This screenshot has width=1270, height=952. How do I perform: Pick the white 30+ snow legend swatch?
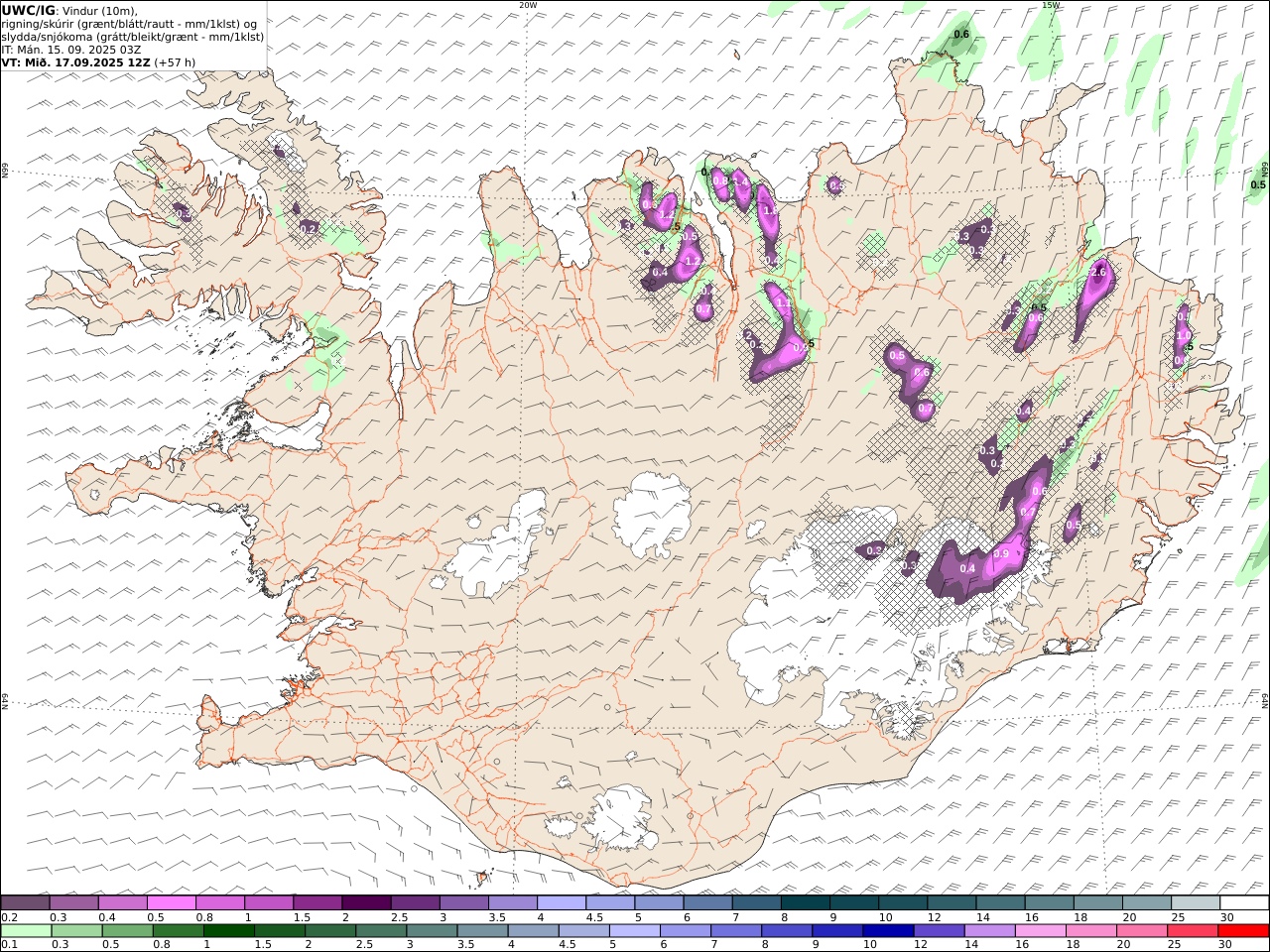coord(1243,903)
